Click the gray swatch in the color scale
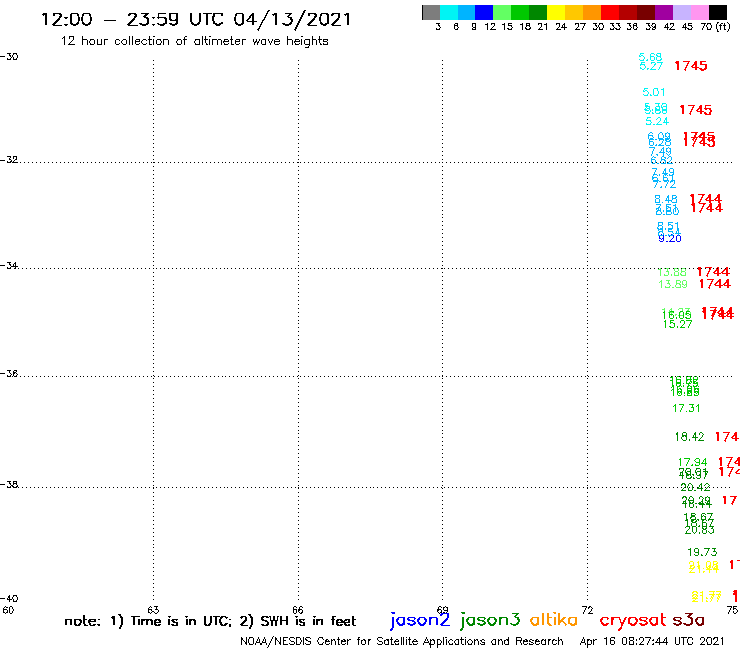Image resolution: width=740 pixels, height=650 pixels. (x=431, y=12)
